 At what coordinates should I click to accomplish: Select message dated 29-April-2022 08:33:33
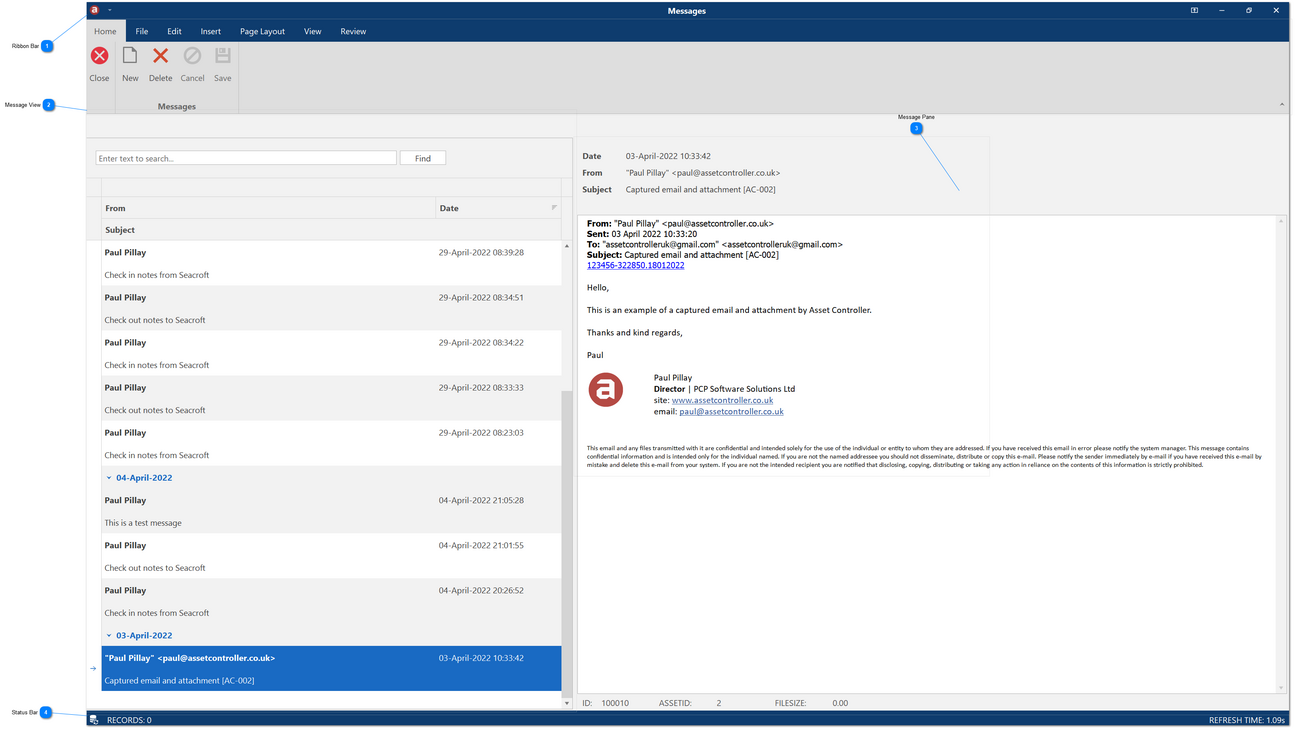tap(331, 398)
